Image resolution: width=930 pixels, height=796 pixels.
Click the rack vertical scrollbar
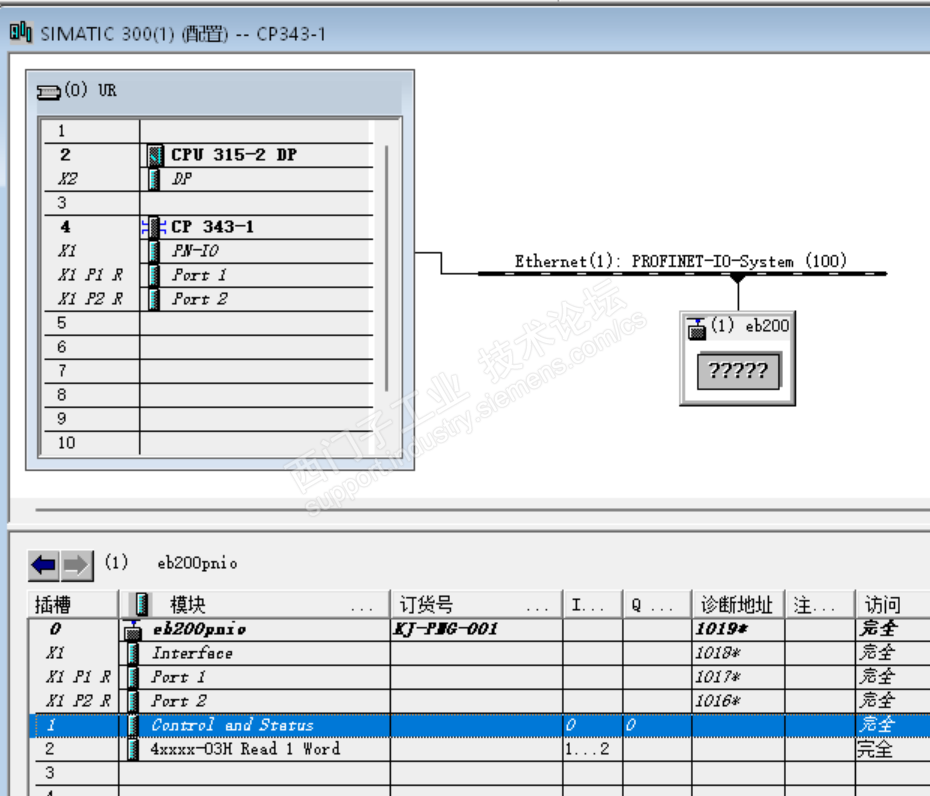[x=386, y=268]
